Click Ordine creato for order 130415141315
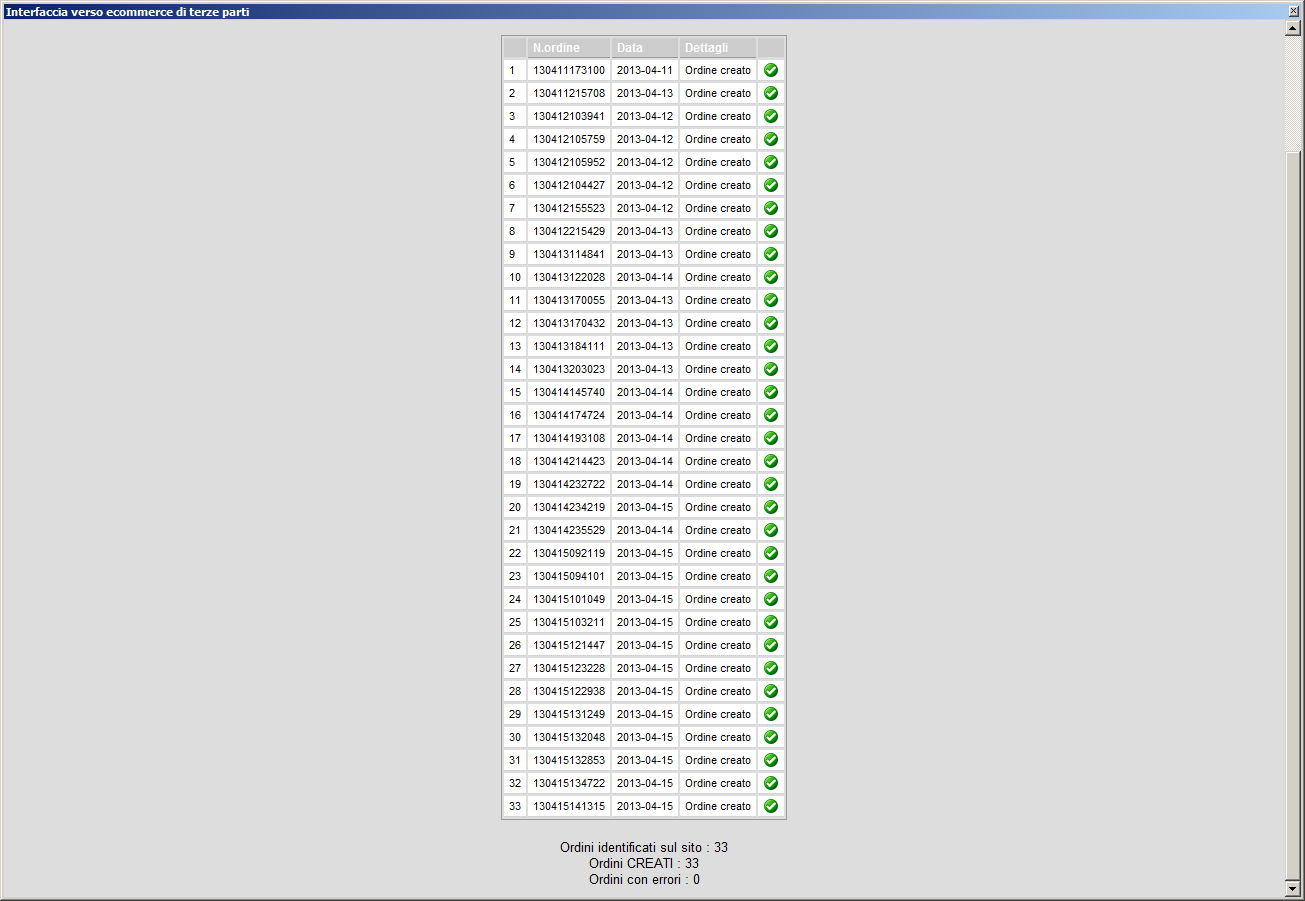1305x901 pixels. pos(718,806)
